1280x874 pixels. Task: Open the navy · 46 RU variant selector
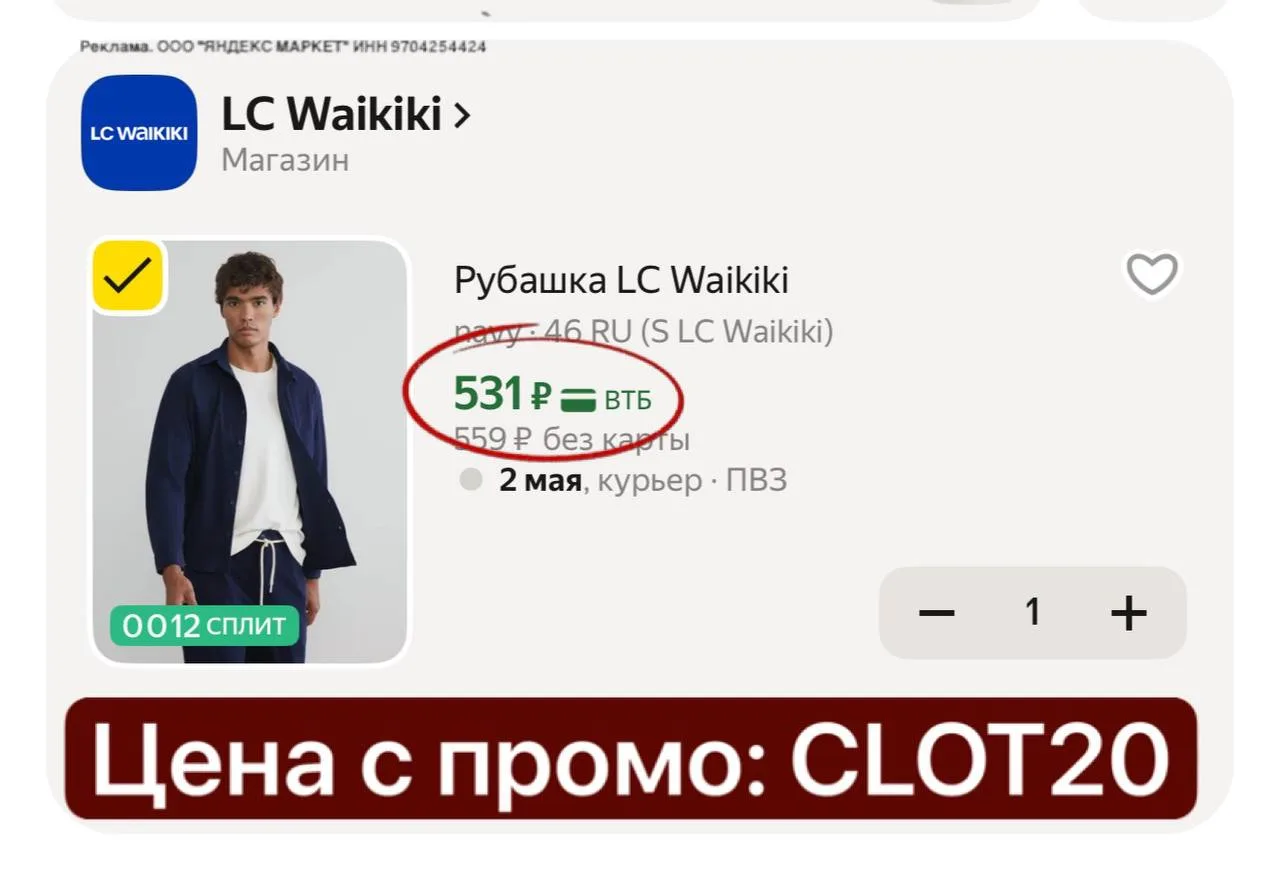pos(643,331)
